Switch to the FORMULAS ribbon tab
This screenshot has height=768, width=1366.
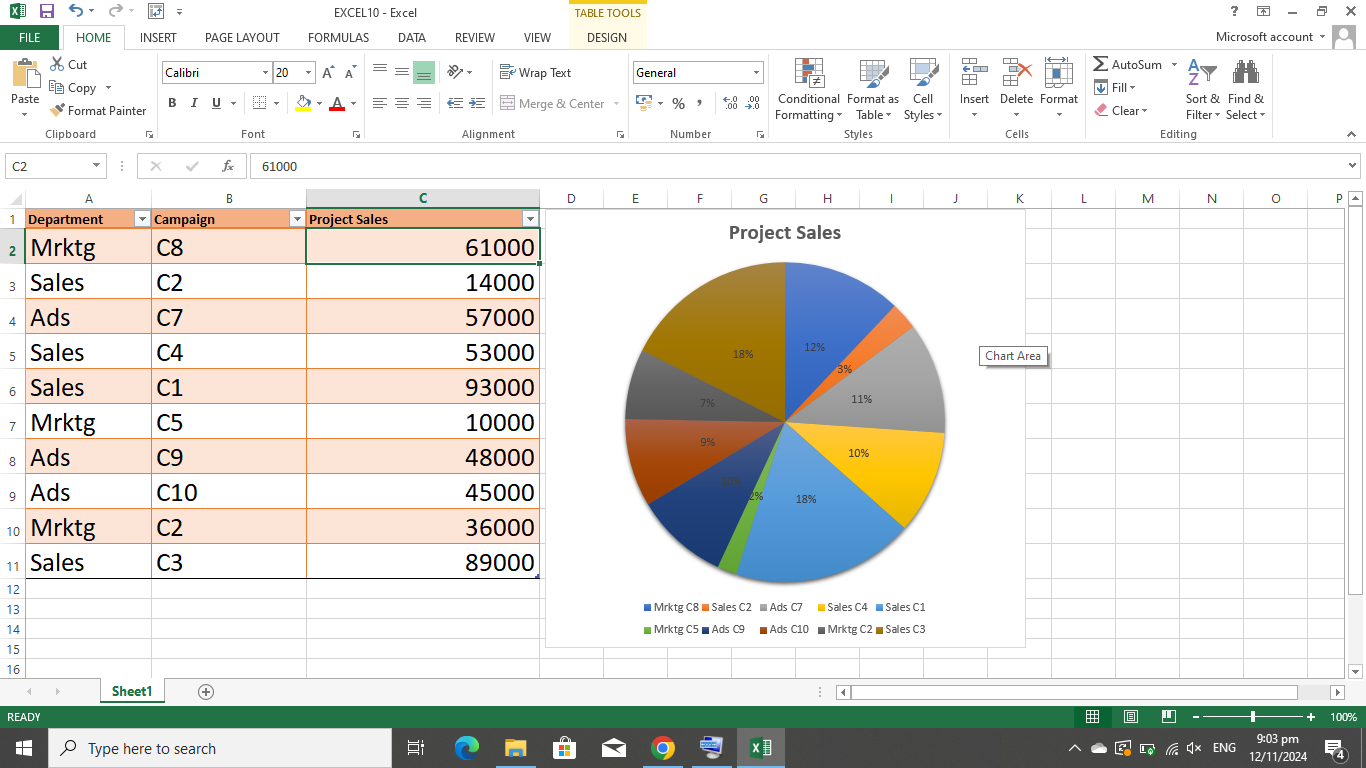(x=338, y=38)
